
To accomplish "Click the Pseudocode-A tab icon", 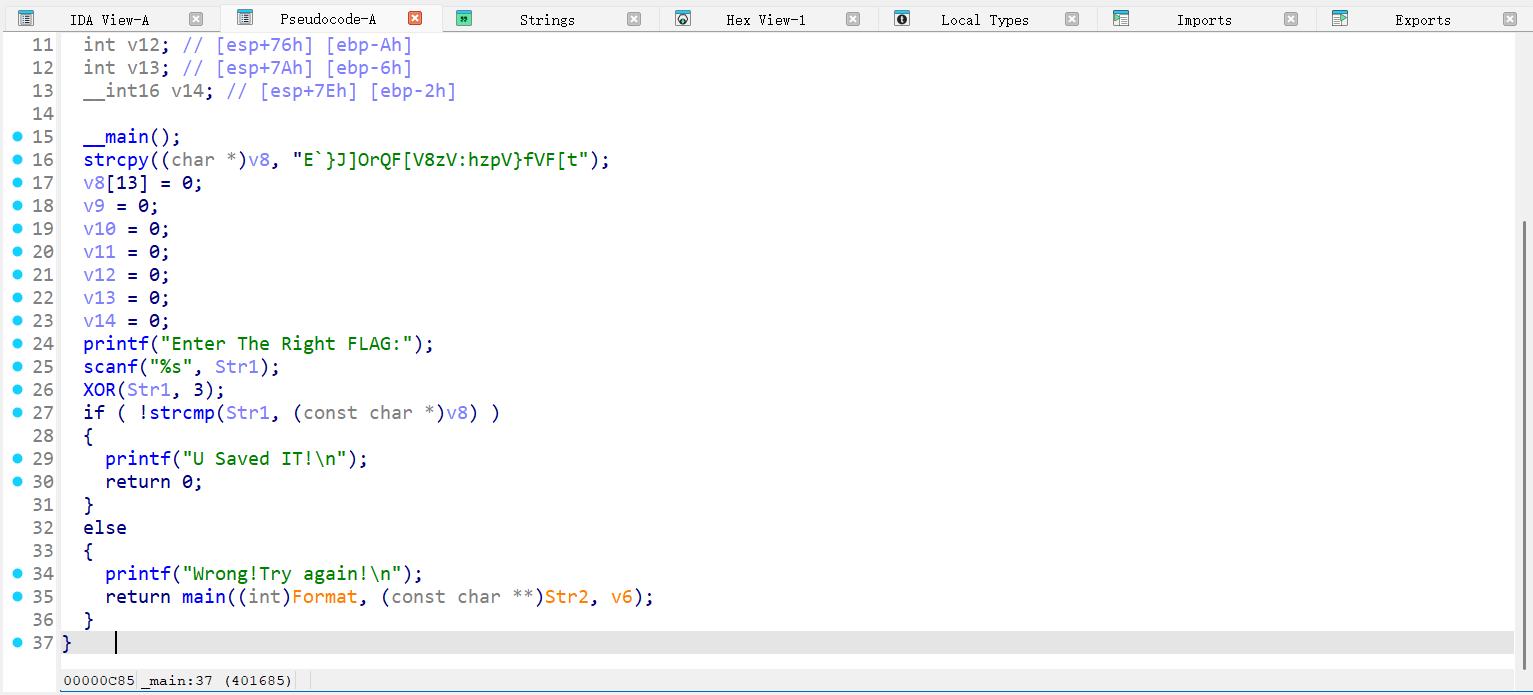I will [245, 18].
